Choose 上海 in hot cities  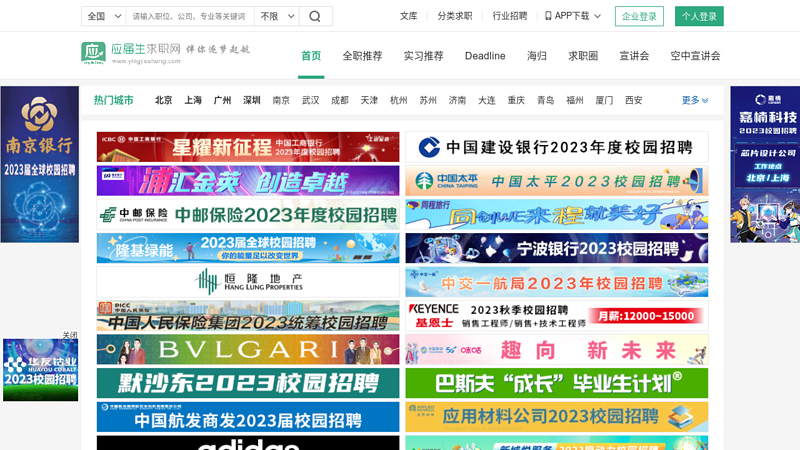coord(193,100)
